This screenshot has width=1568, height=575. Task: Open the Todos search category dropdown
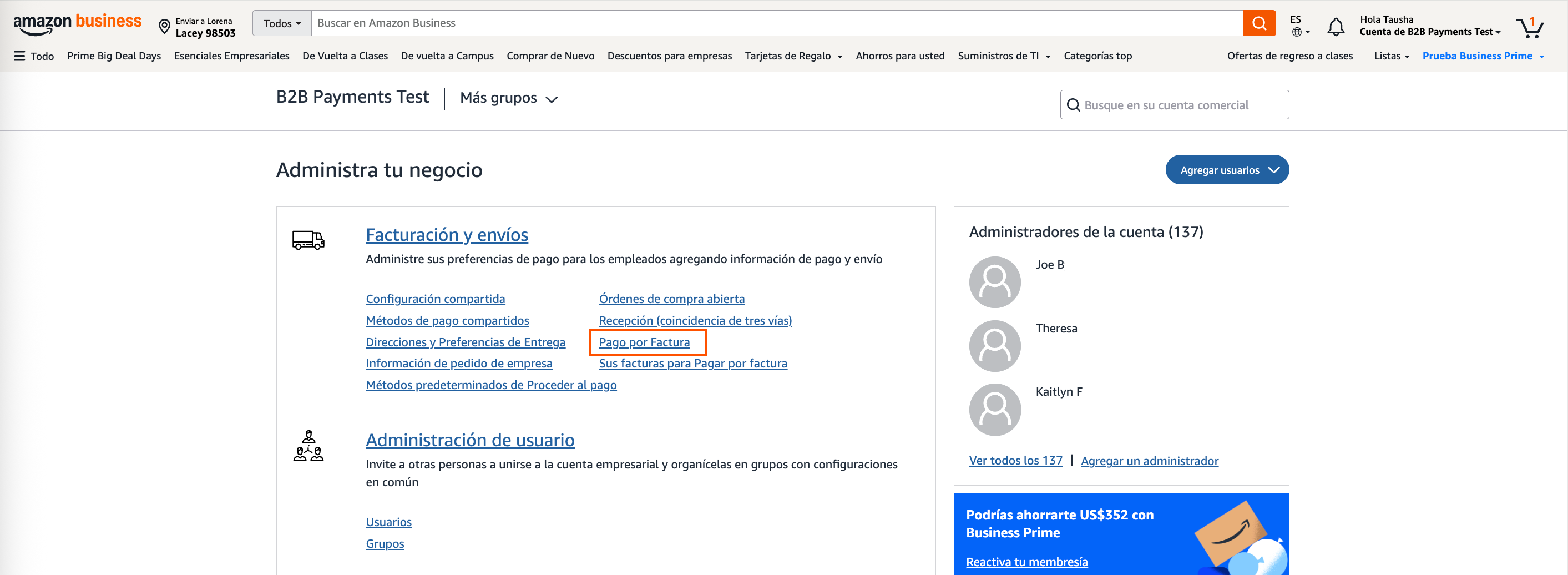pos(281,23)
